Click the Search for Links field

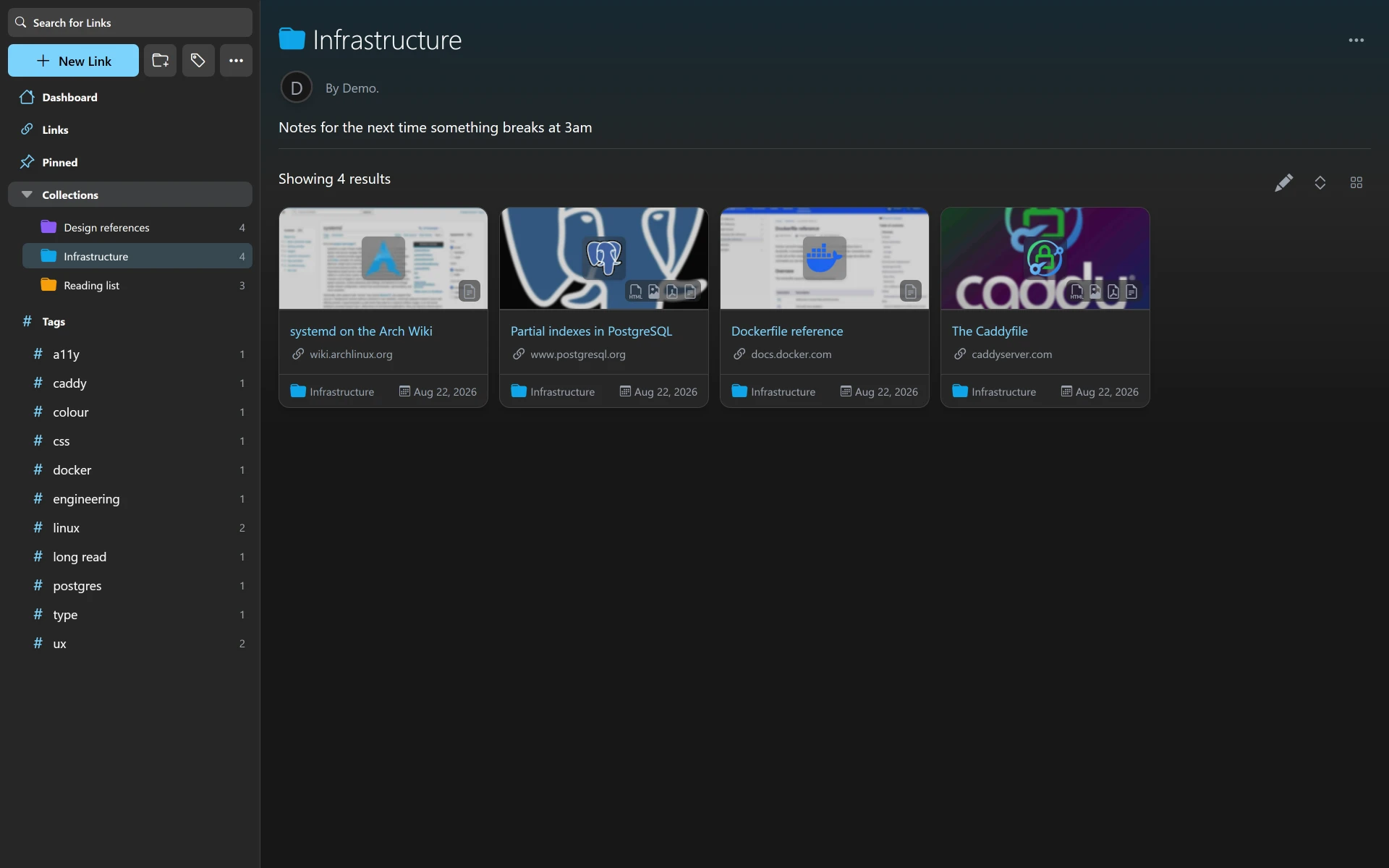(130, 22)
